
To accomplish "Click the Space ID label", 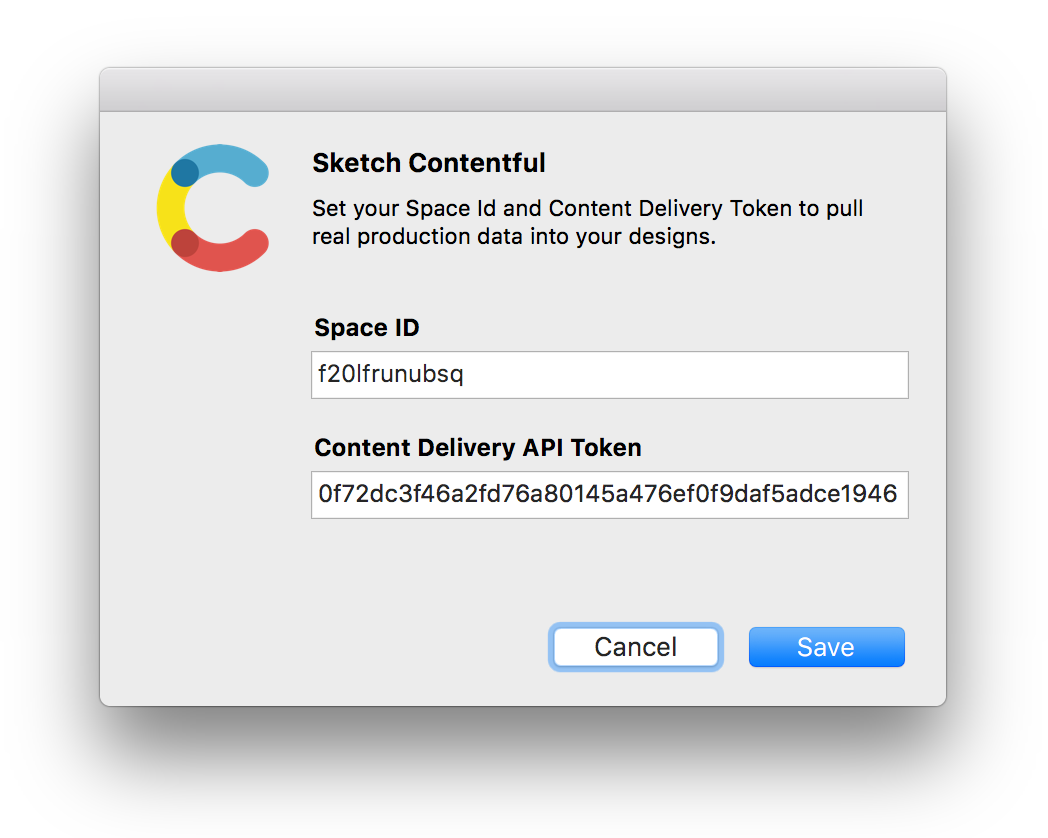I will [367, 327].
